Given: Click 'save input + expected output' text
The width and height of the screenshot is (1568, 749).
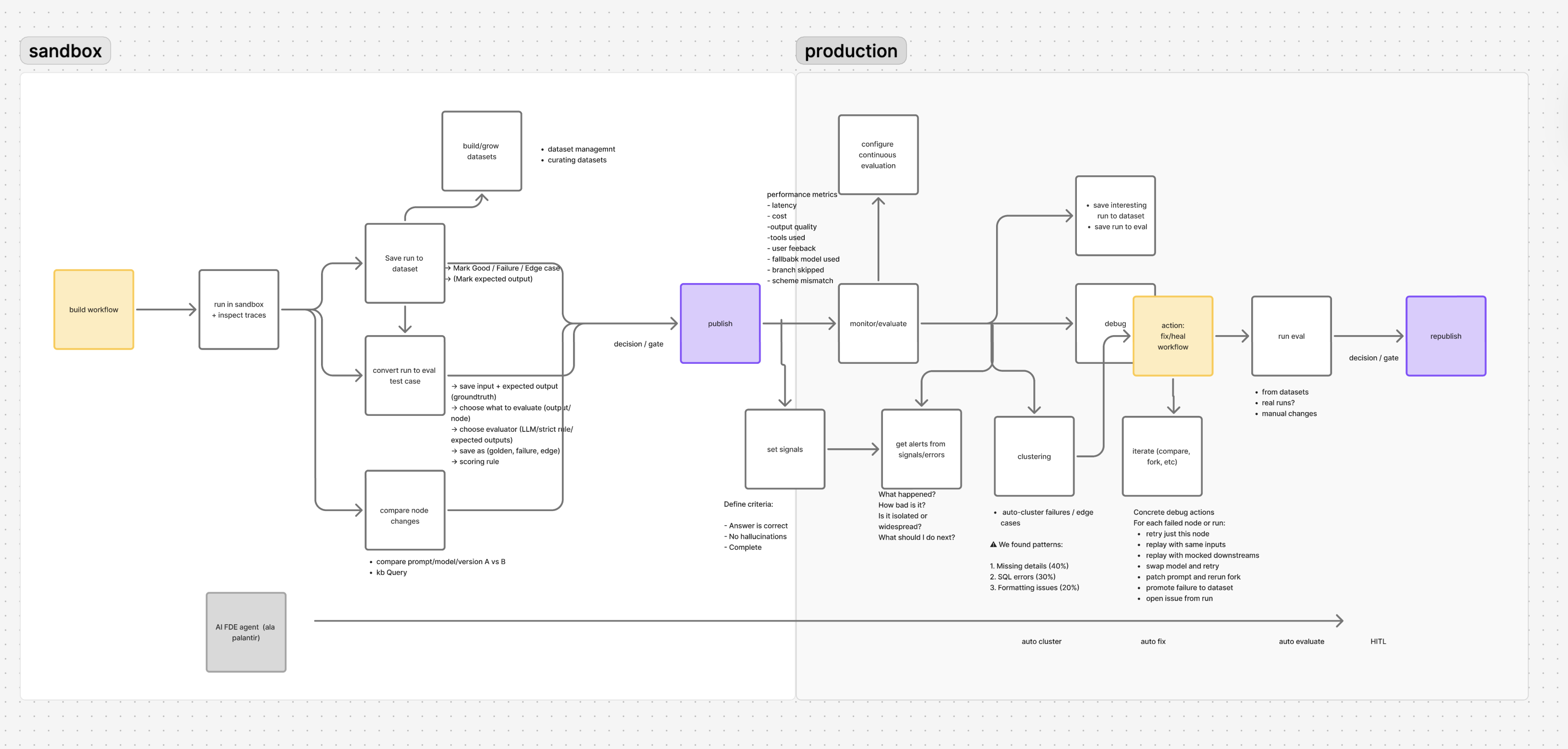Looking at the screenshot, I should [x=508, y=386].
